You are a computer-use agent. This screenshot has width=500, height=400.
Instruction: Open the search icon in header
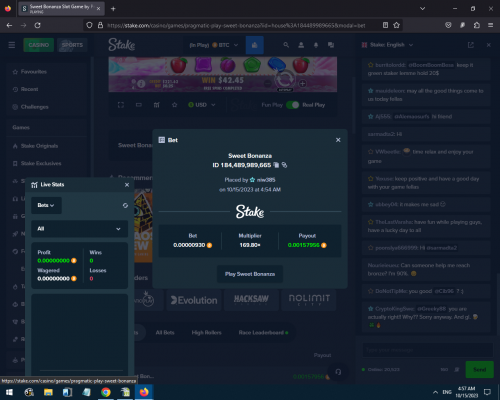pos(286,45)
